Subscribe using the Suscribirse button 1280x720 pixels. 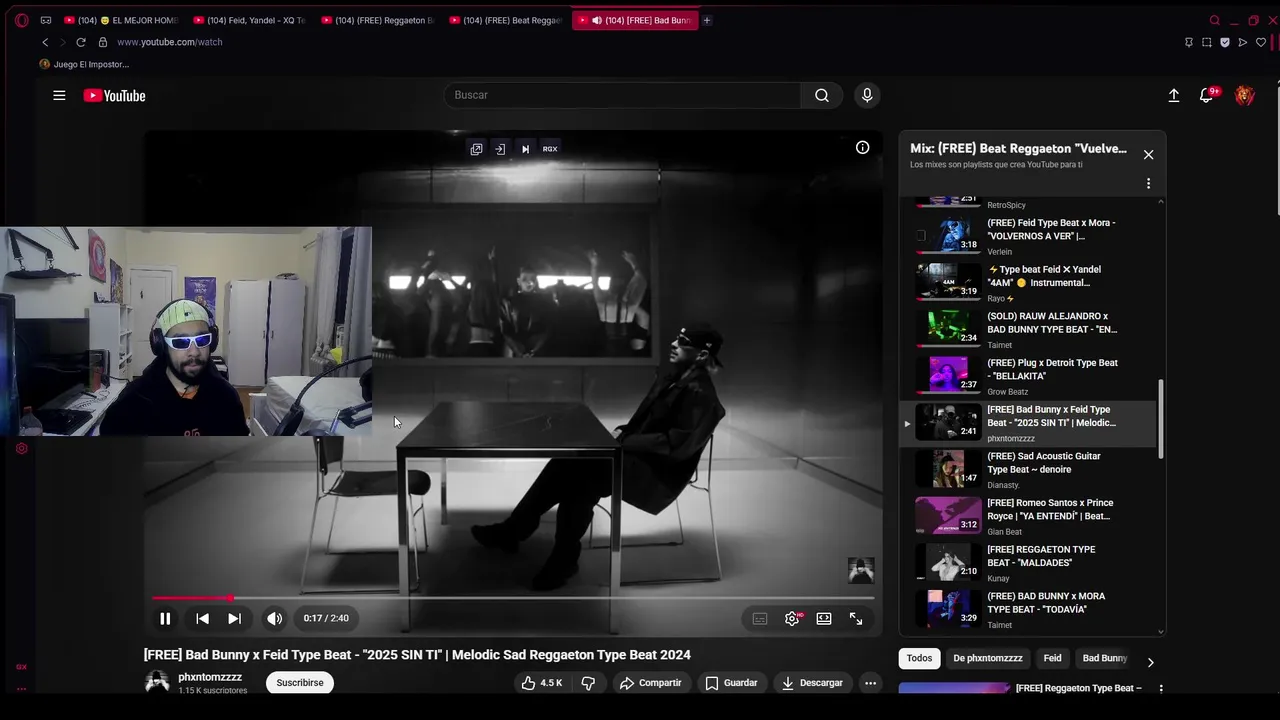(300, 683)
